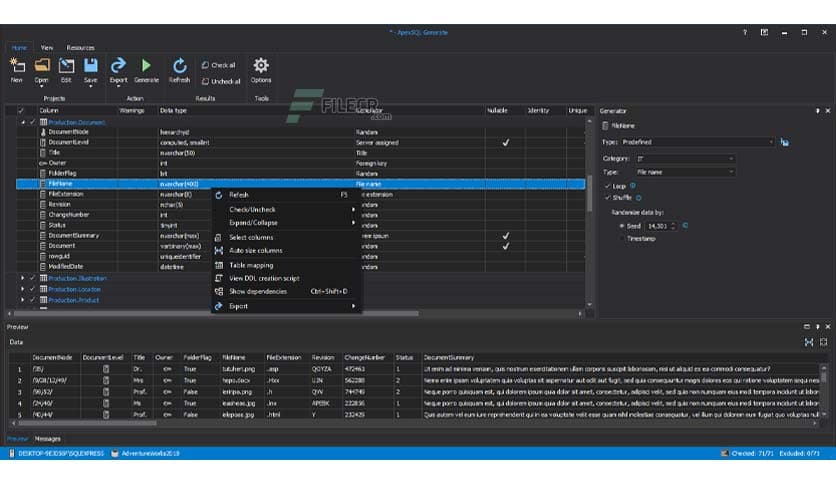Click the info icon next to Loop
Viewport: 836px width, 484px height.
[633, 185]
